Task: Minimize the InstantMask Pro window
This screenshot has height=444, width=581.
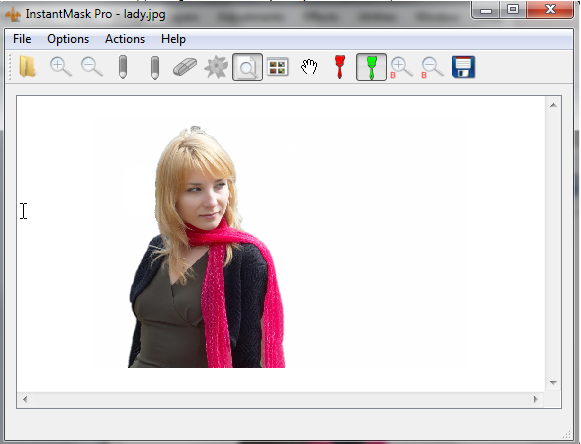Action: click(x=486, y=10)
